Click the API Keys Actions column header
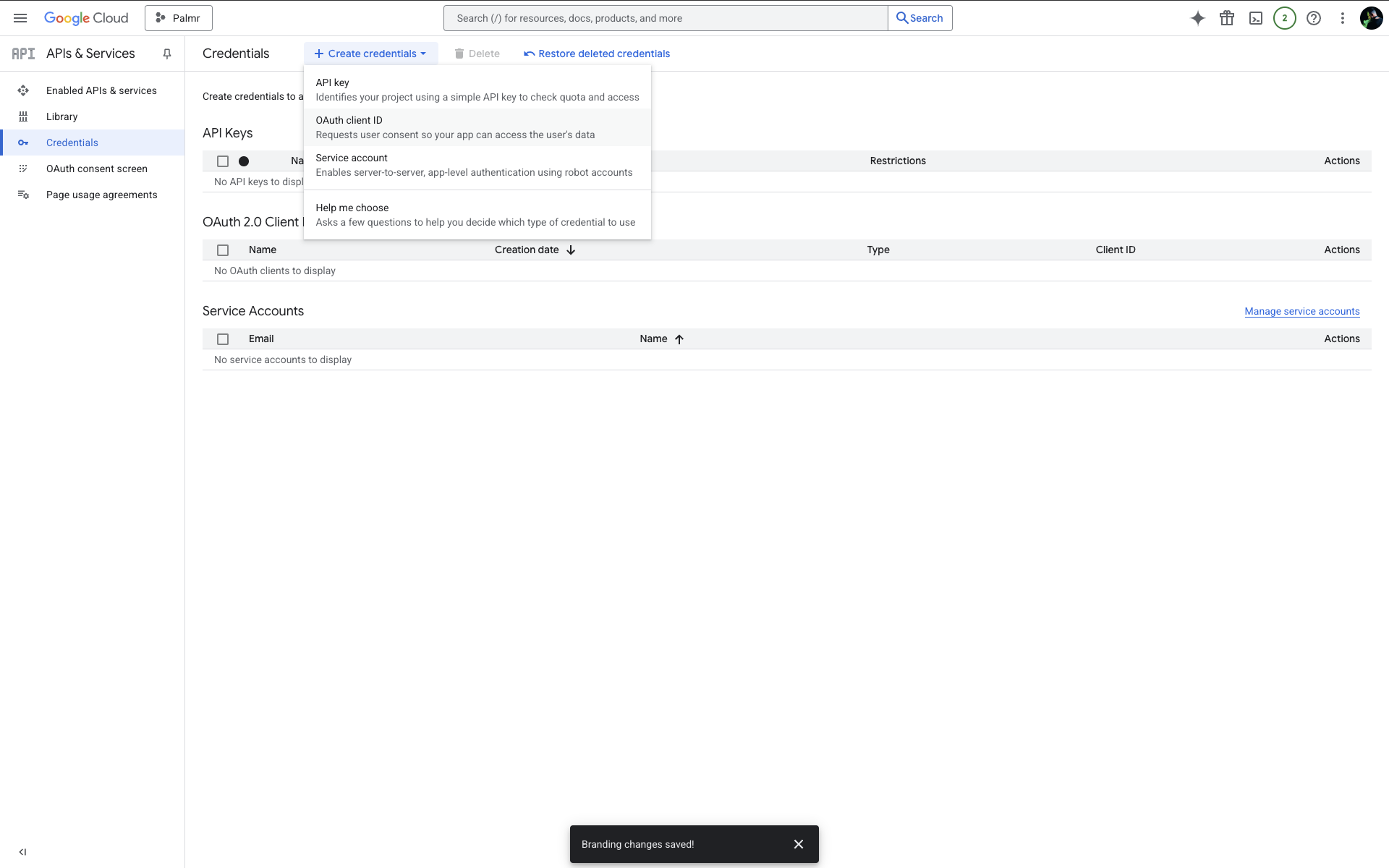 click(1342, 161)
